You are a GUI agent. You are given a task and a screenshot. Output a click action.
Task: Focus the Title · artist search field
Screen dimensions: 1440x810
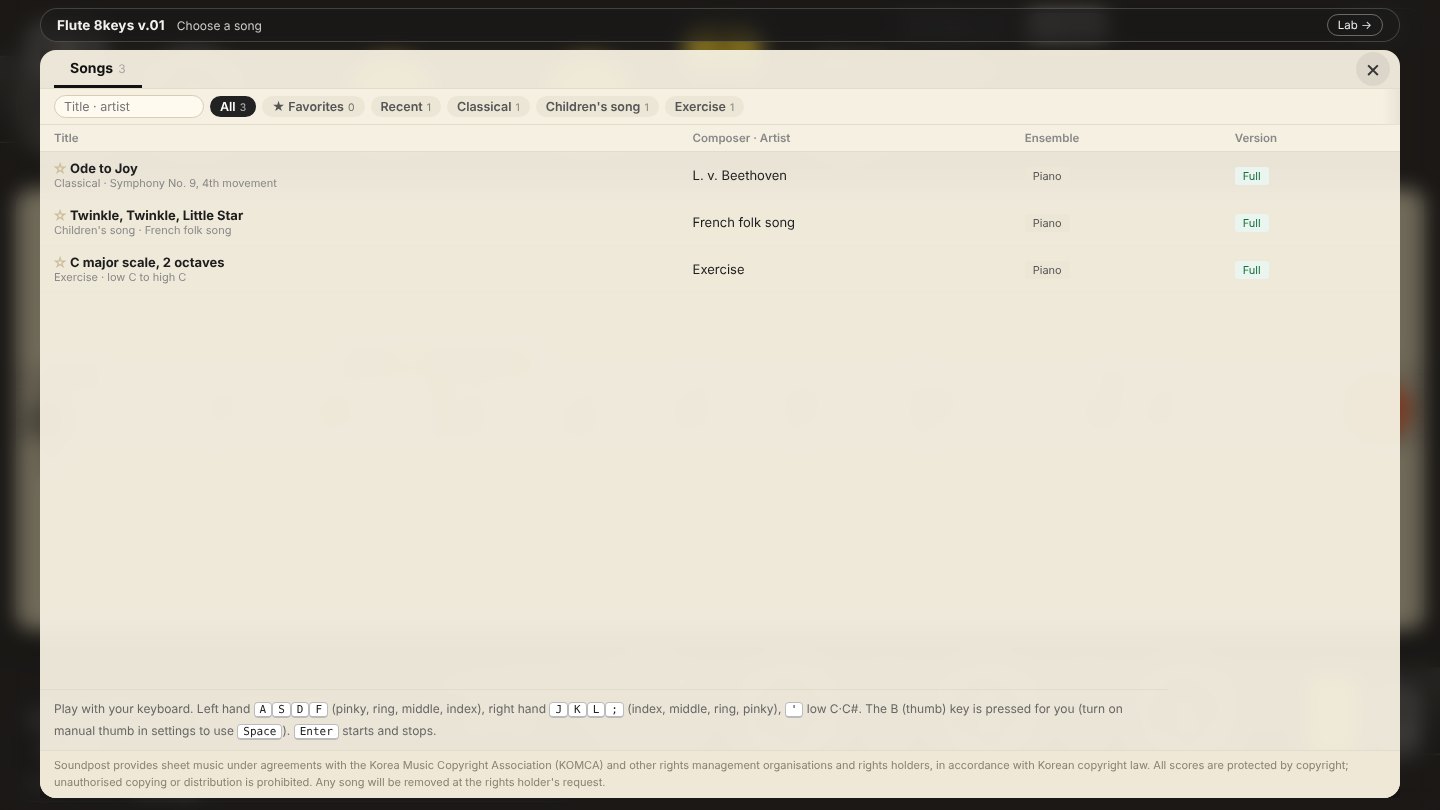(x=129, y=106)
